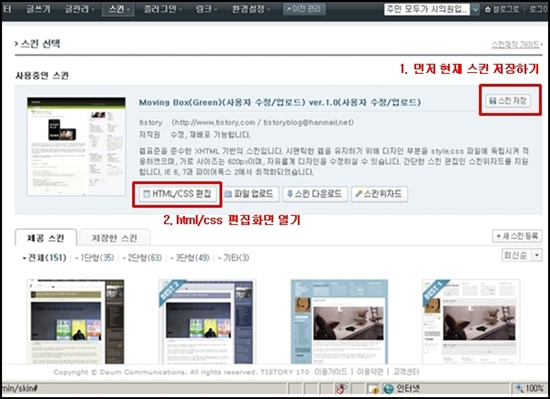The width and height of the screenshot is (550, 399).
Task: Select the BEST 2 navy skin thumbnail
Action: click(207, 322)
